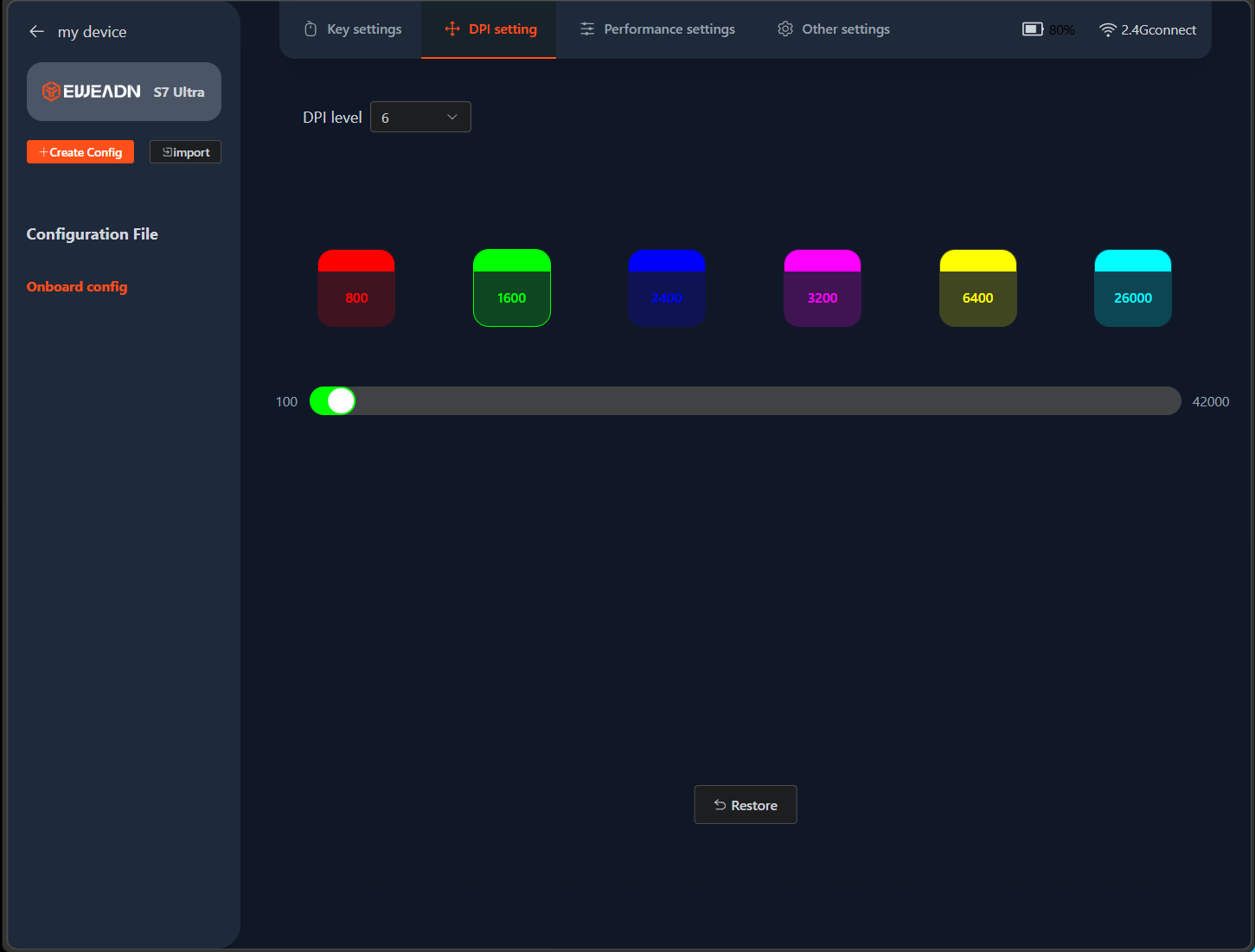Screen dimensions: 1255x952
Task: Choose the cyan 26000 DPI preset
Action: pyautogui.click(x=1133, y=288)
